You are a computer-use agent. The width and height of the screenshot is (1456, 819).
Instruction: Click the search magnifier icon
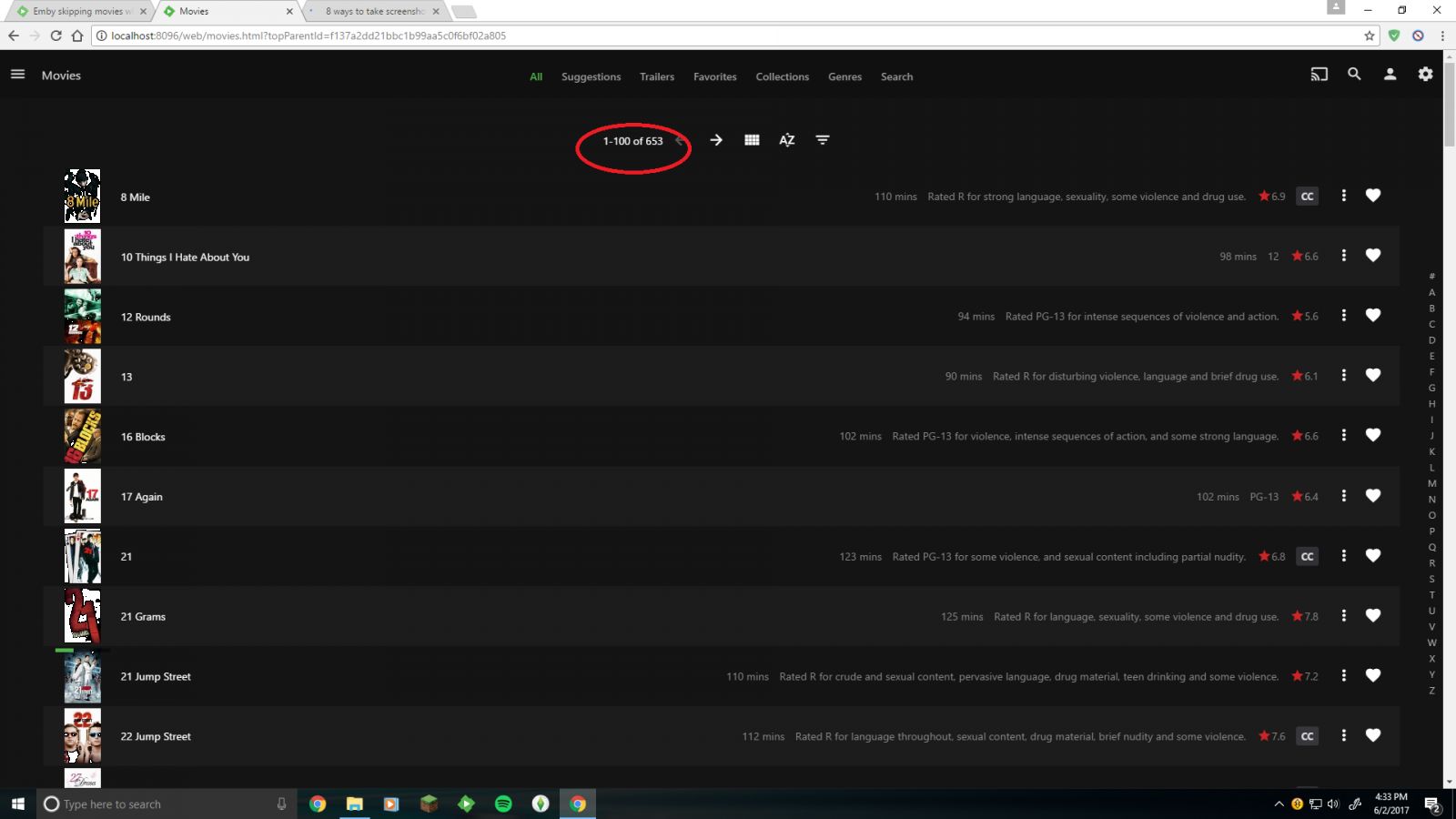click(1355, 75)
